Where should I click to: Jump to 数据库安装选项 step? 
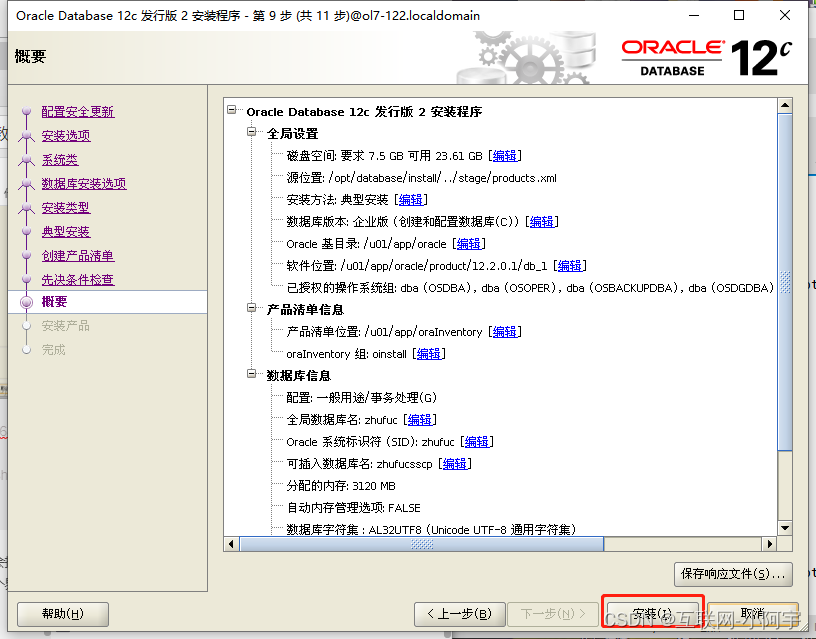pos(84,183)
